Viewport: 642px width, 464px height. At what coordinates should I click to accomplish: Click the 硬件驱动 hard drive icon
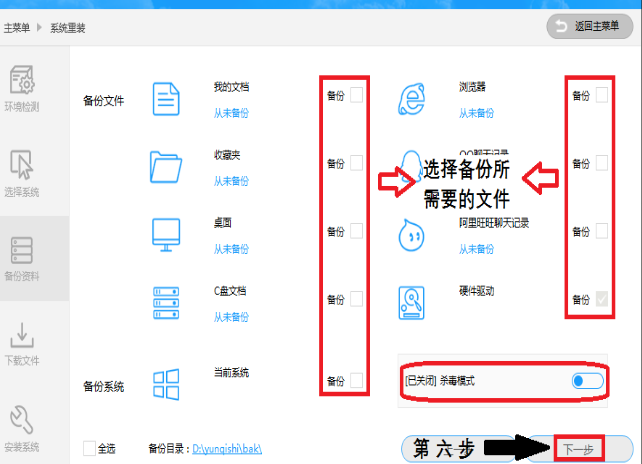pos(411,303)
